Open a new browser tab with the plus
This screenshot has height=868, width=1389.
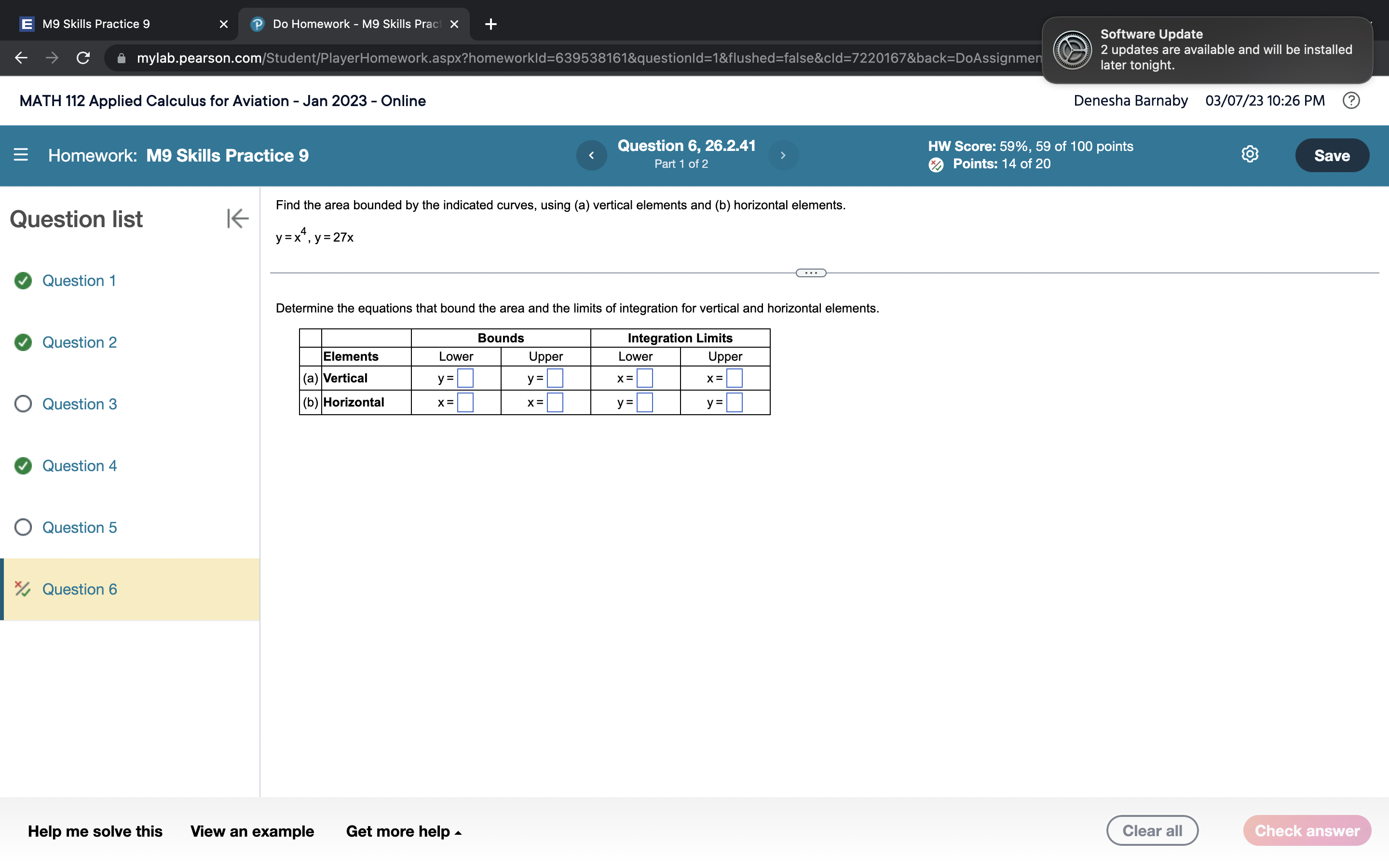(x=490, y=24)
